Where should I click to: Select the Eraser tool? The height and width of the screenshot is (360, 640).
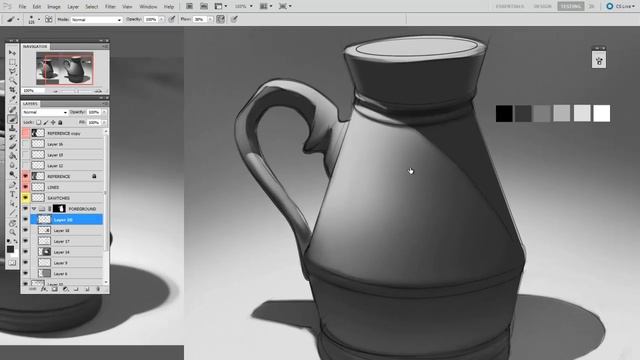pos(12,147)
